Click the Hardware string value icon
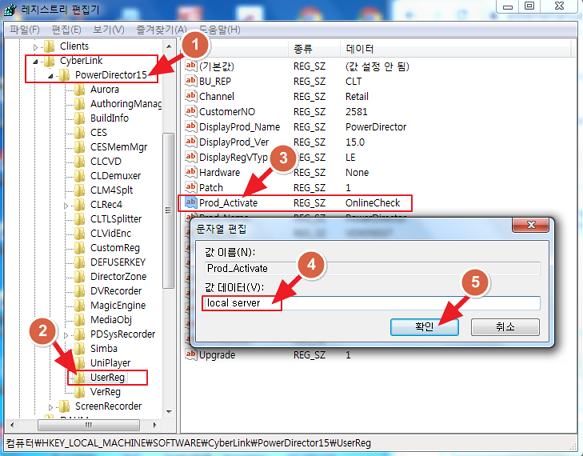583x456 pixels. (191, 172)
